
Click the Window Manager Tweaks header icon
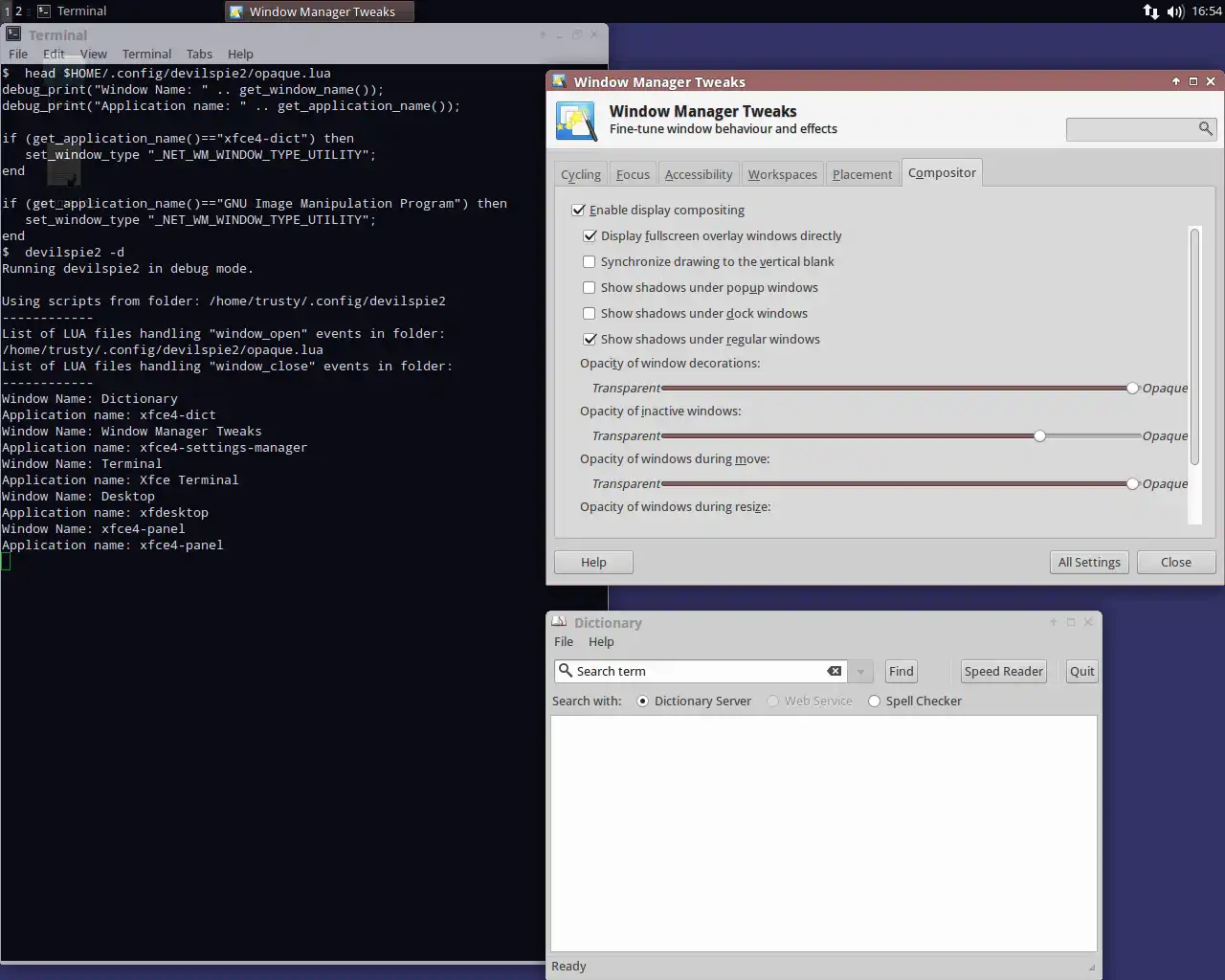click(x=576, y=121)
